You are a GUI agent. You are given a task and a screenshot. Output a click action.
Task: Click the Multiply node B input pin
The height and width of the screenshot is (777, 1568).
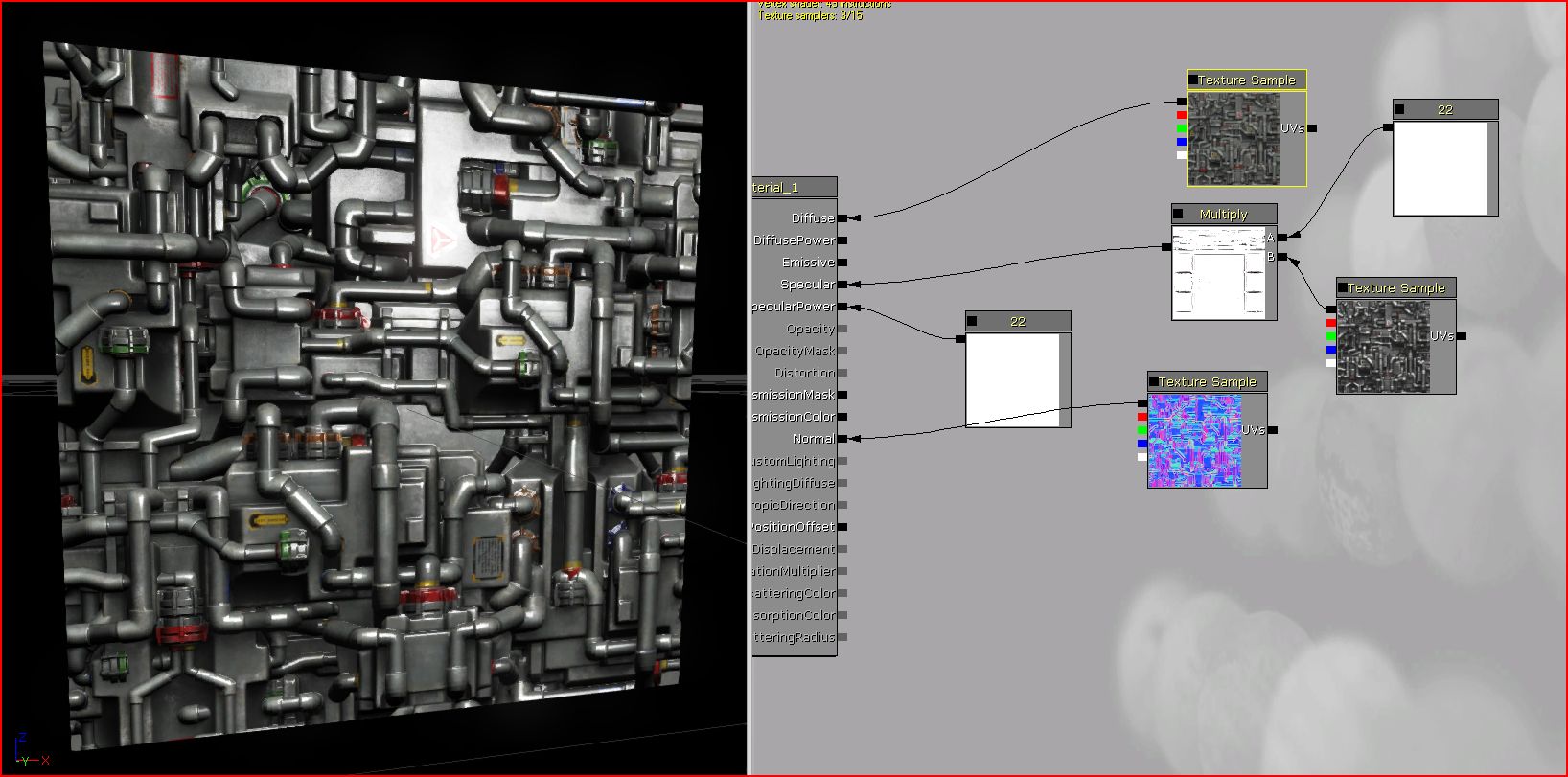pyautogui.click(x=1282, y=257)
